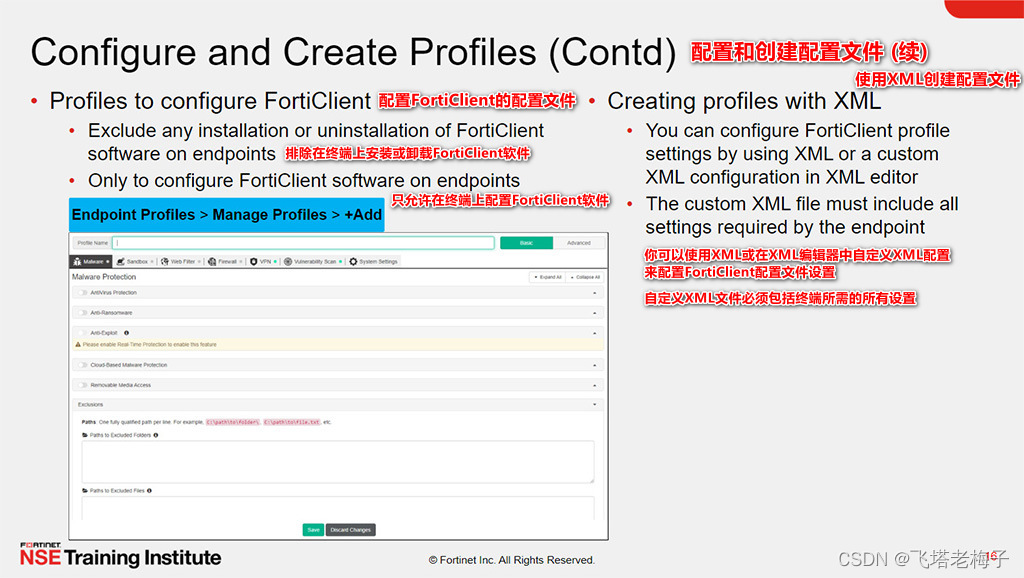Click the System Settings gear icon
The image size is (1024, 578).
coord(353,261)
